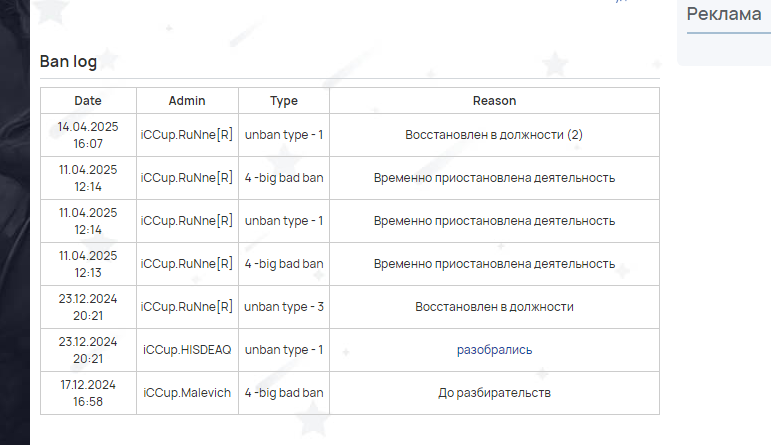The image size is (771, 445).
Task: Click Восстановлен в должности in 23.12.2024 row
Action: click(x=494, y=307)
